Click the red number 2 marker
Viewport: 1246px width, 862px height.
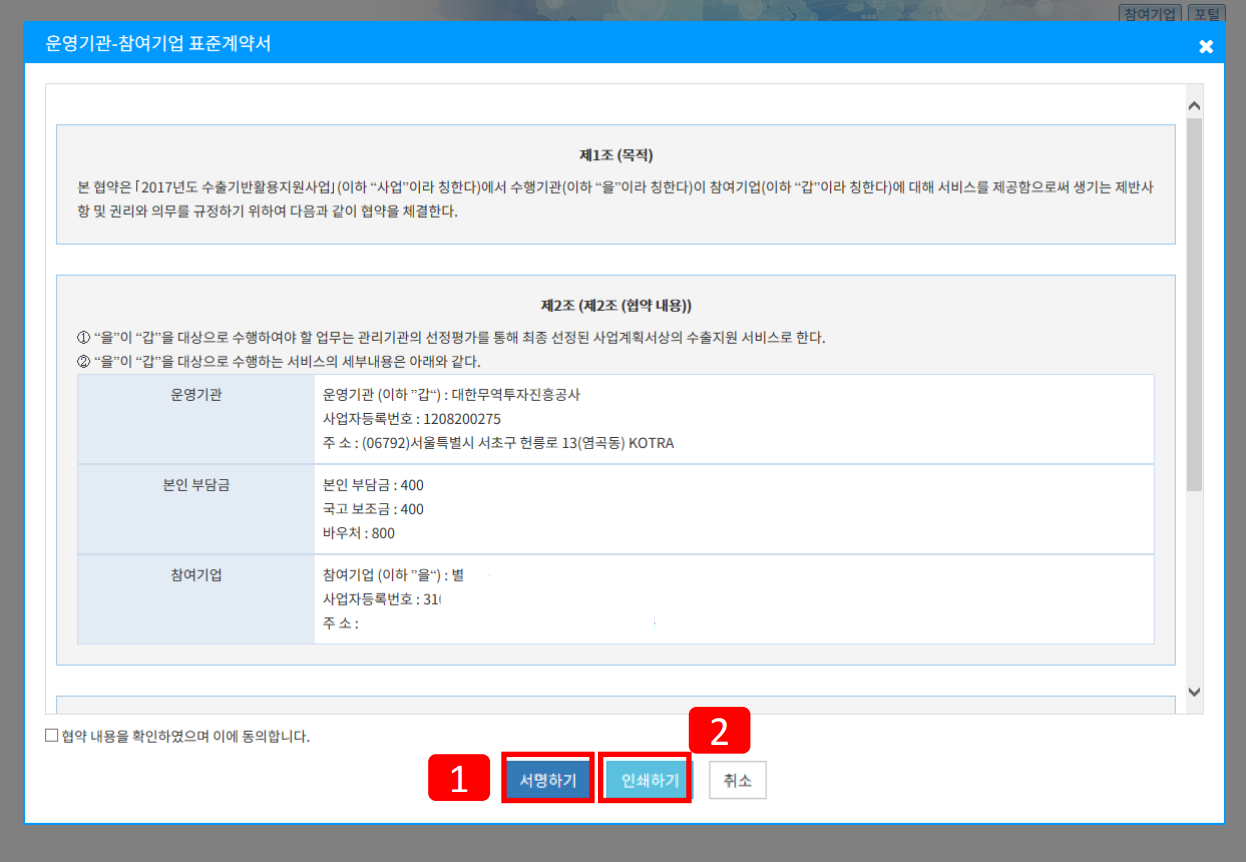point(719,731)
